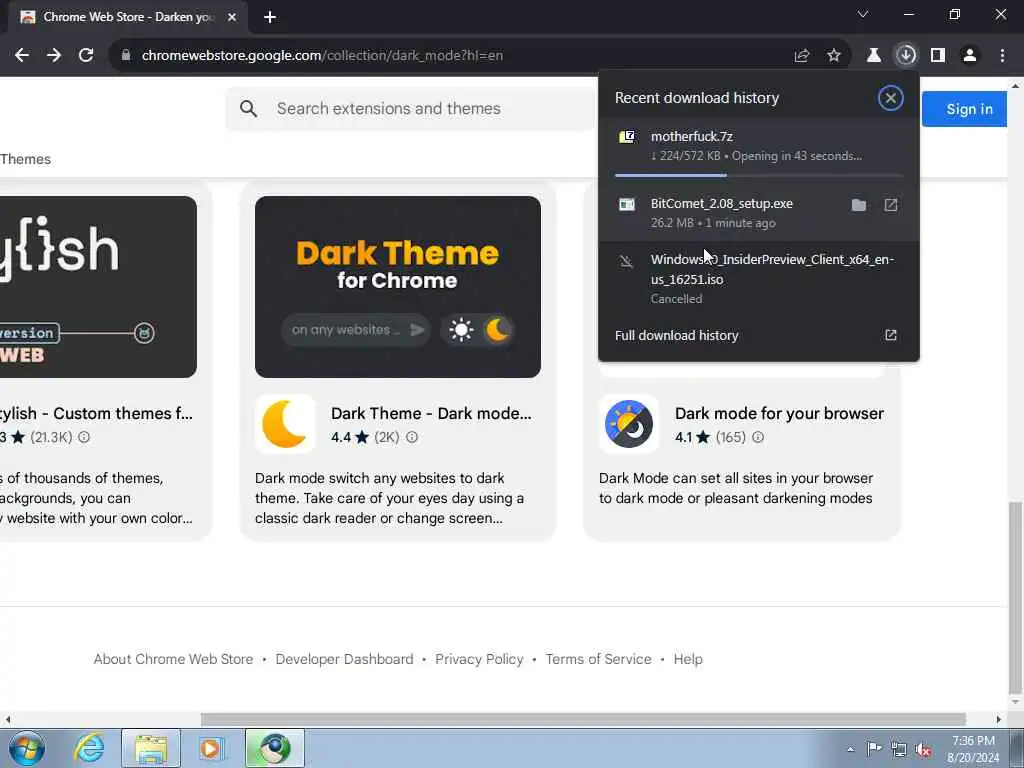1024x768 pixels.
Task: Click the Sign in button
Action: [x=964, y=109]
